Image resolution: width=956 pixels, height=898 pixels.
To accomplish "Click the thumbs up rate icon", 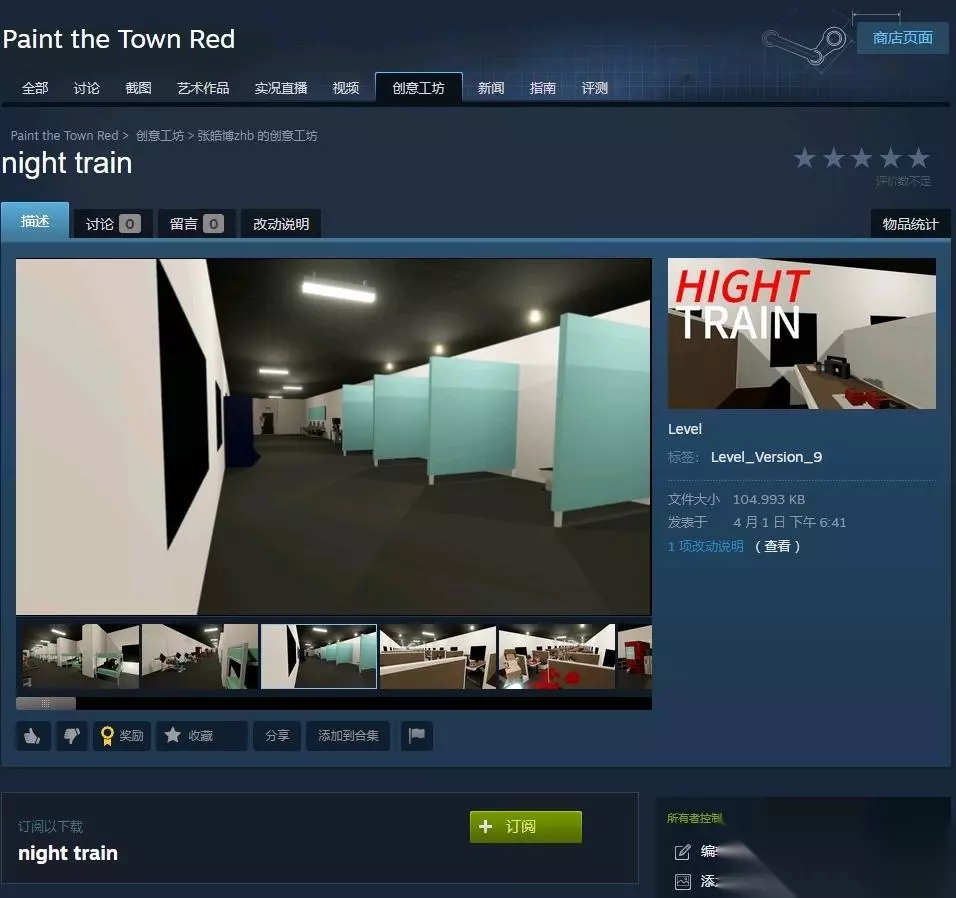I will coord(33,736).
